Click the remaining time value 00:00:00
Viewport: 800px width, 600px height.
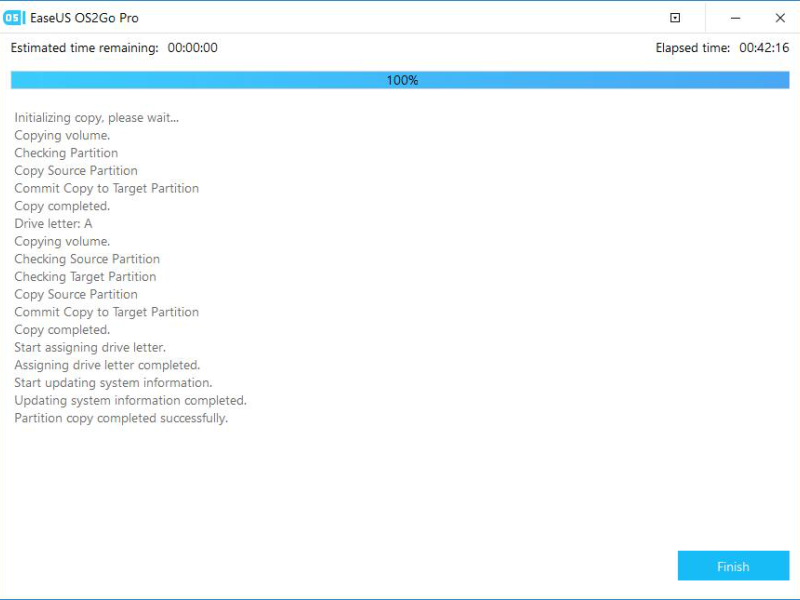(192, 48)
